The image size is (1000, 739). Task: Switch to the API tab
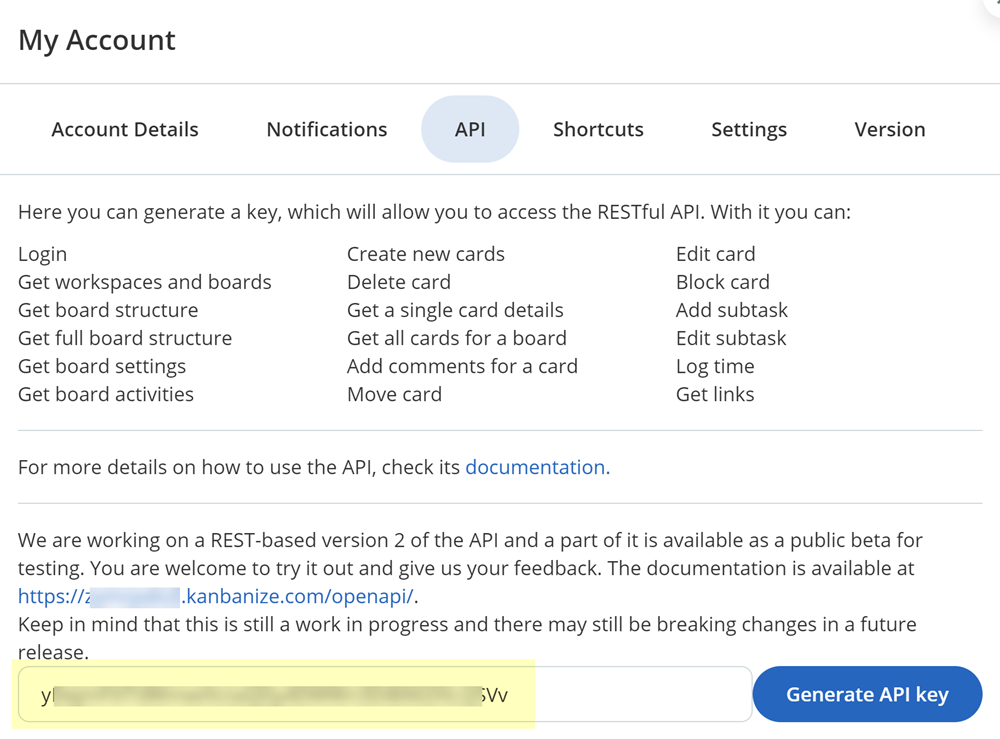pyautogui.click(x=470, y=129)
